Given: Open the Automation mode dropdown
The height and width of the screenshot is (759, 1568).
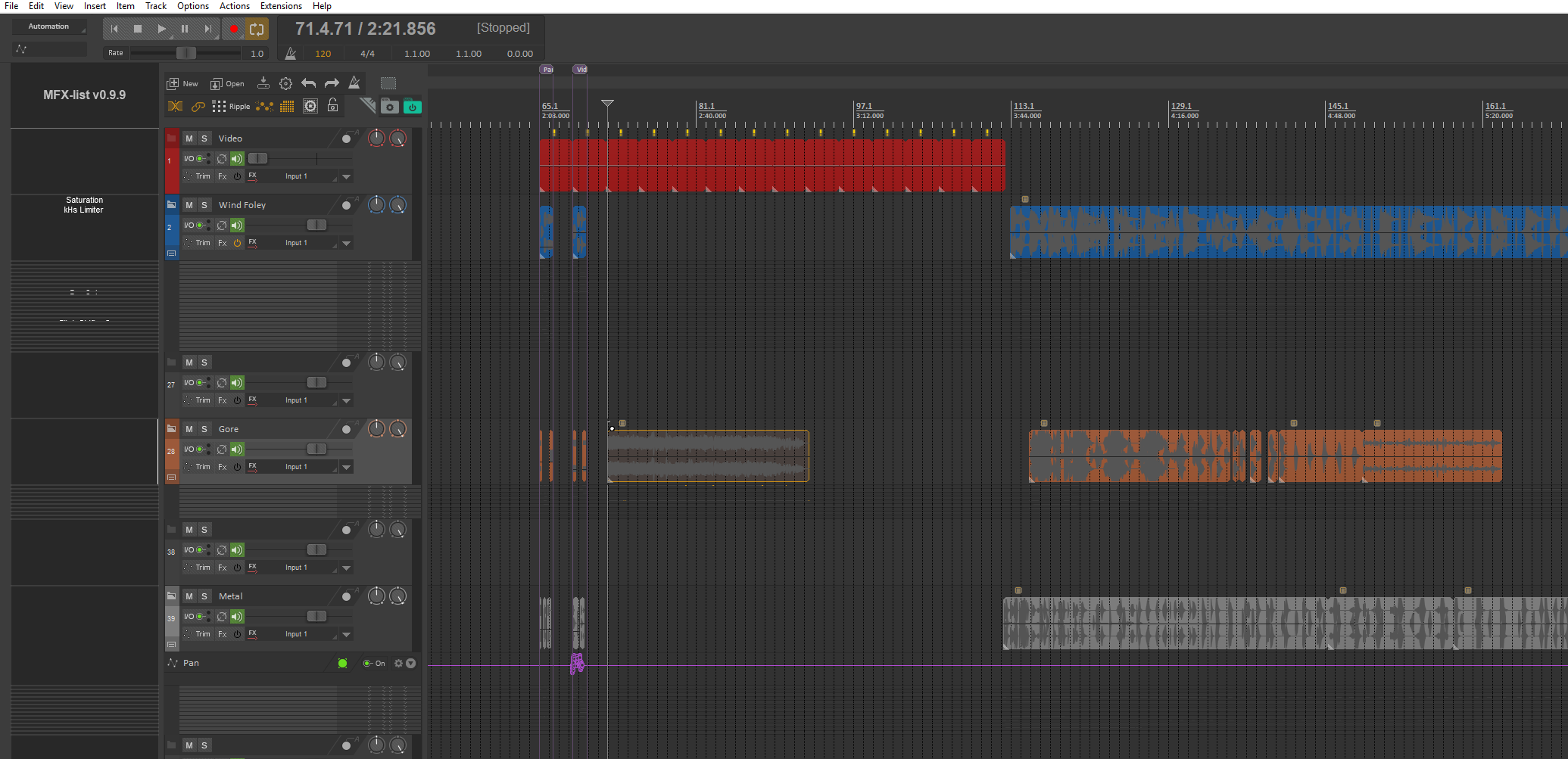Looking at the screenshot, I should click(x=49, y=26).
